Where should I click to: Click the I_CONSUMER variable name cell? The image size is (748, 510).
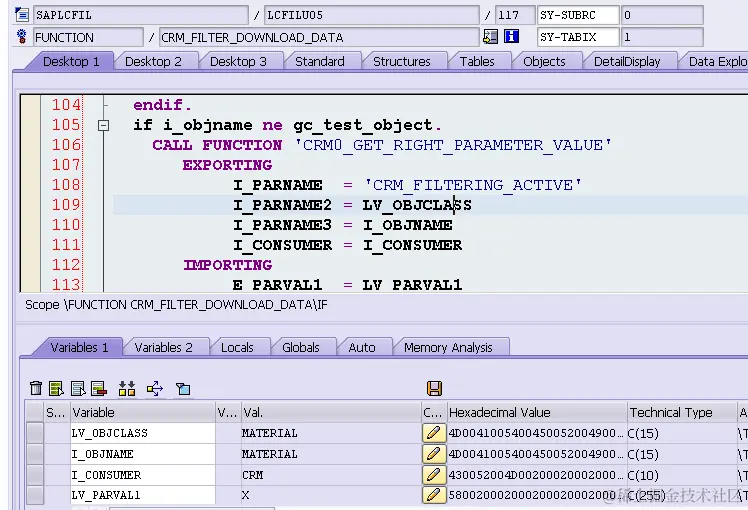coord(143,475)
